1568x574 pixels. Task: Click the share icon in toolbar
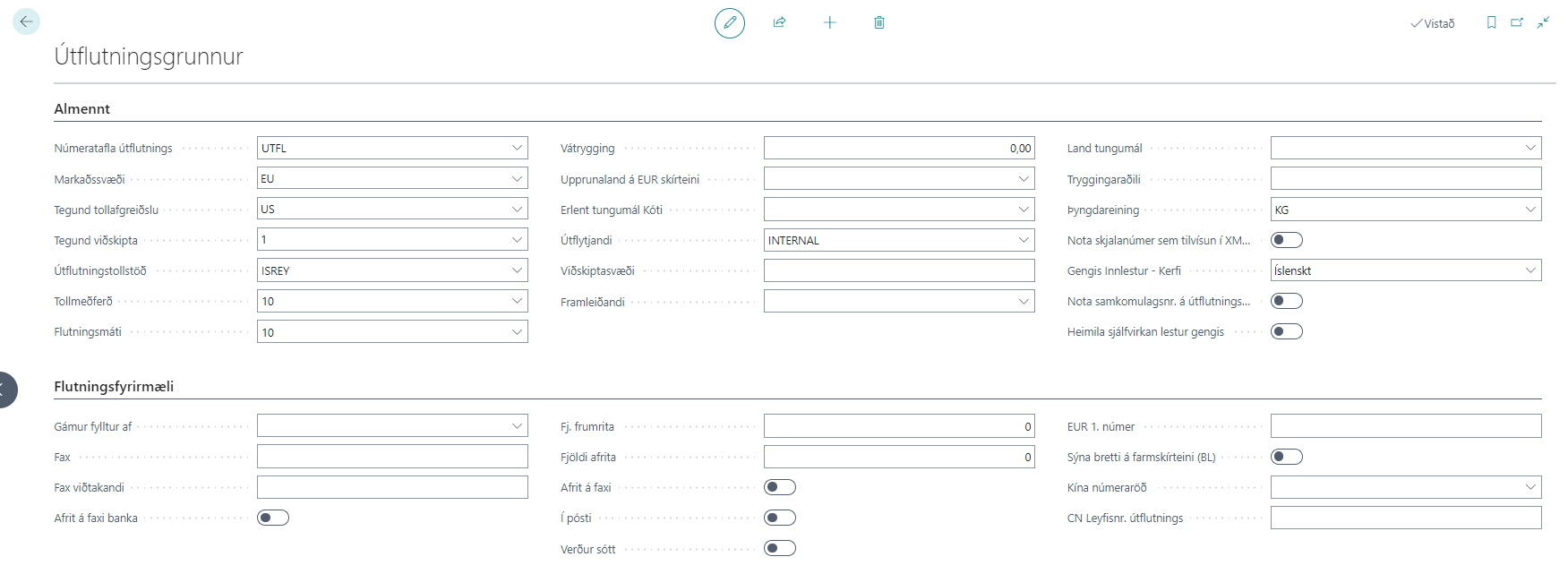pos(779,22)
